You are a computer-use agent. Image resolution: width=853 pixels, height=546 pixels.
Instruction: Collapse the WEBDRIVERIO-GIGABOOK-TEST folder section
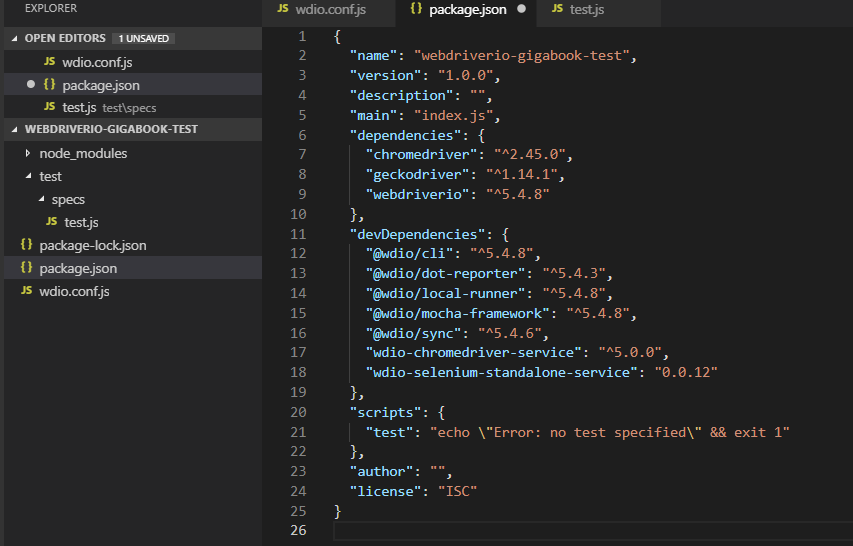[15, 129]
